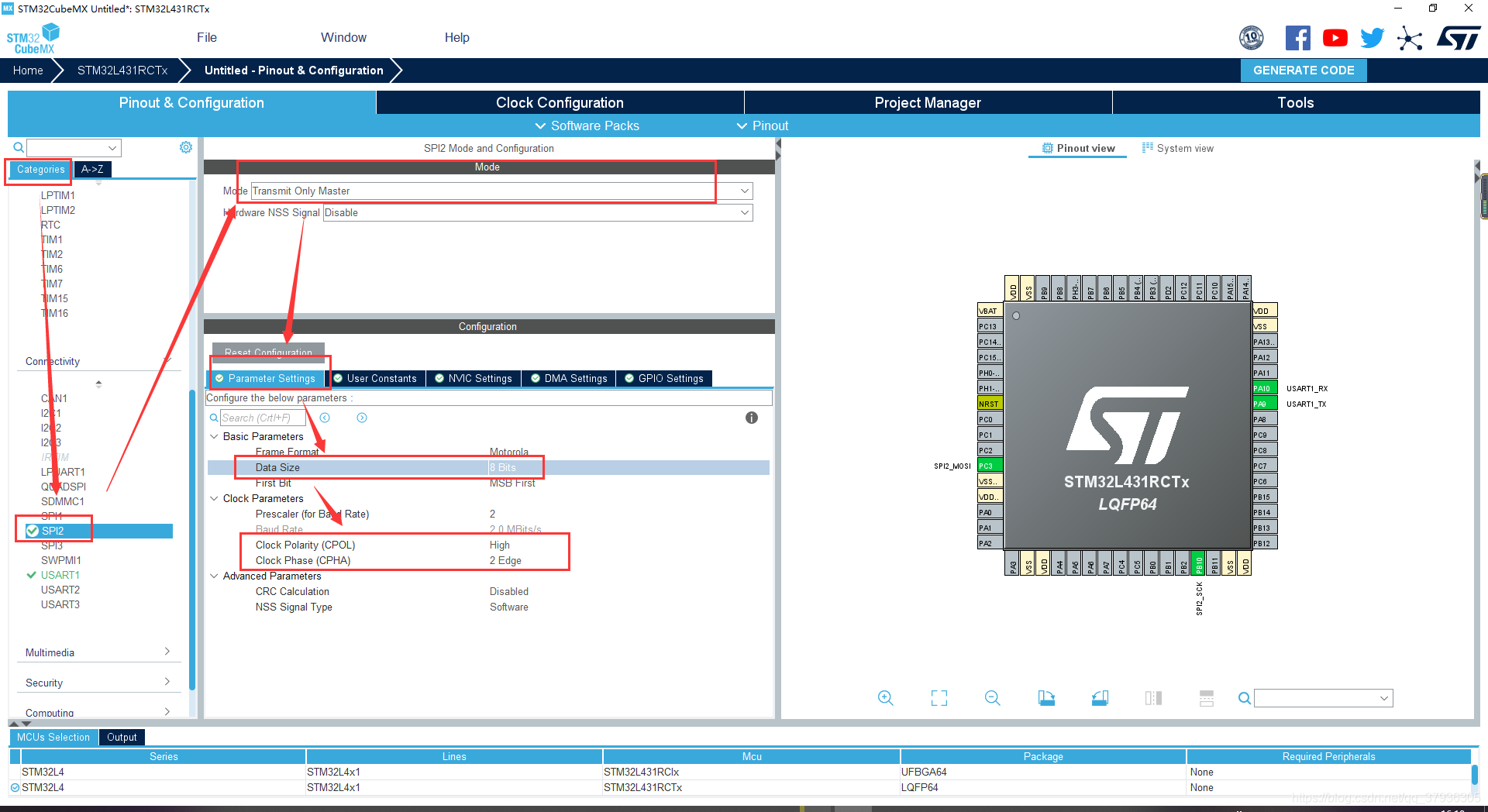The height and width of the screenshot is (812, 1488).
Task: Expand the Pinout menu
Action: coord(762,126)
